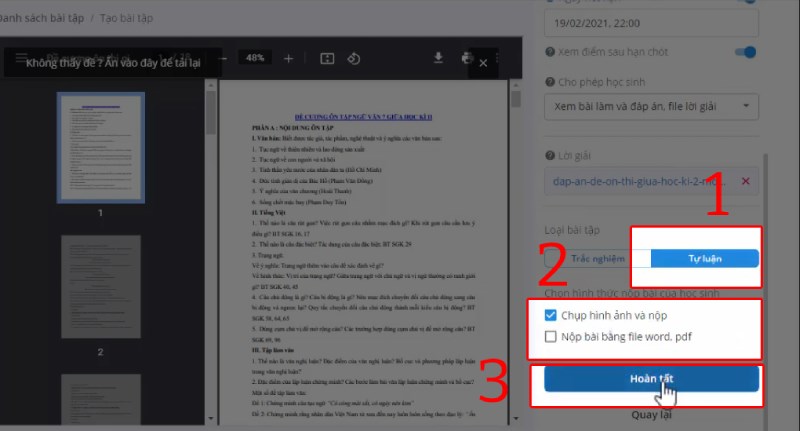Toggle Xem điểm sau hạn chót switch
Image resolution: width=800 pixels, height=431 pixels.
point(745,52)
